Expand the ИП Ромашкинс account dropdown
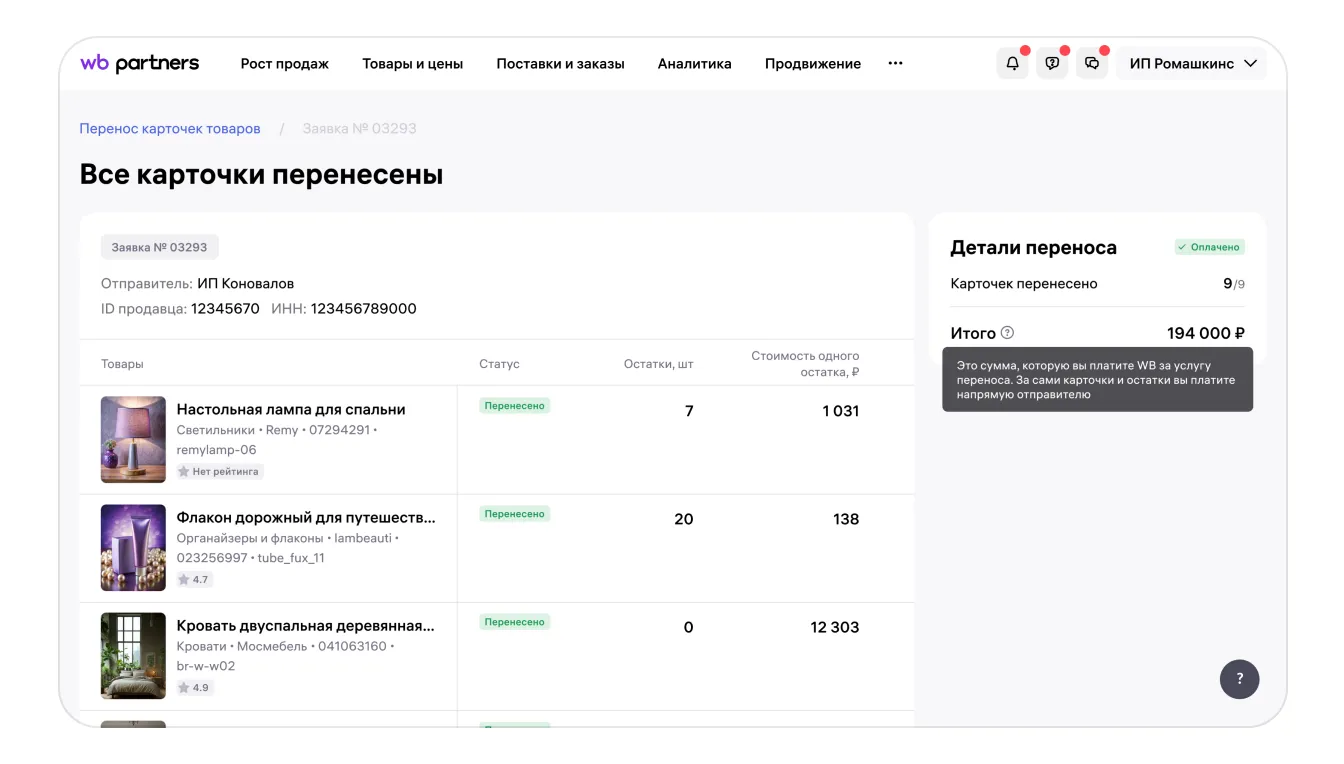 coord(1192,63)
